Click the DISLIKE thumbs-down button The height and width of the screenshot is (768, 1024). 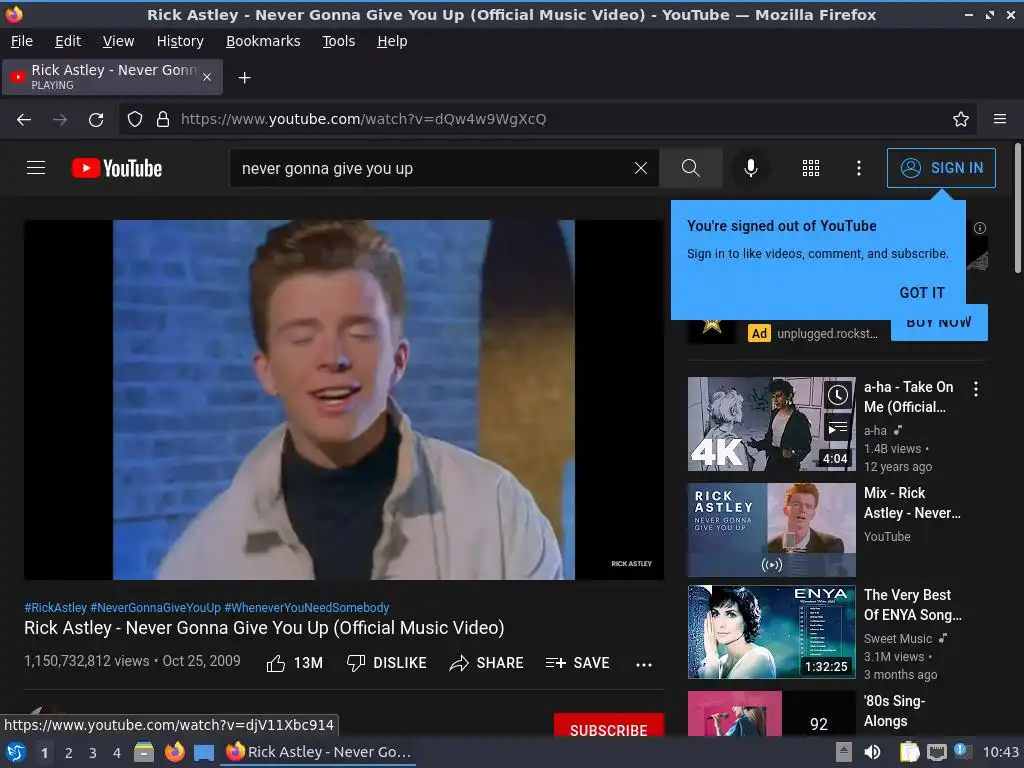[387, 664]
